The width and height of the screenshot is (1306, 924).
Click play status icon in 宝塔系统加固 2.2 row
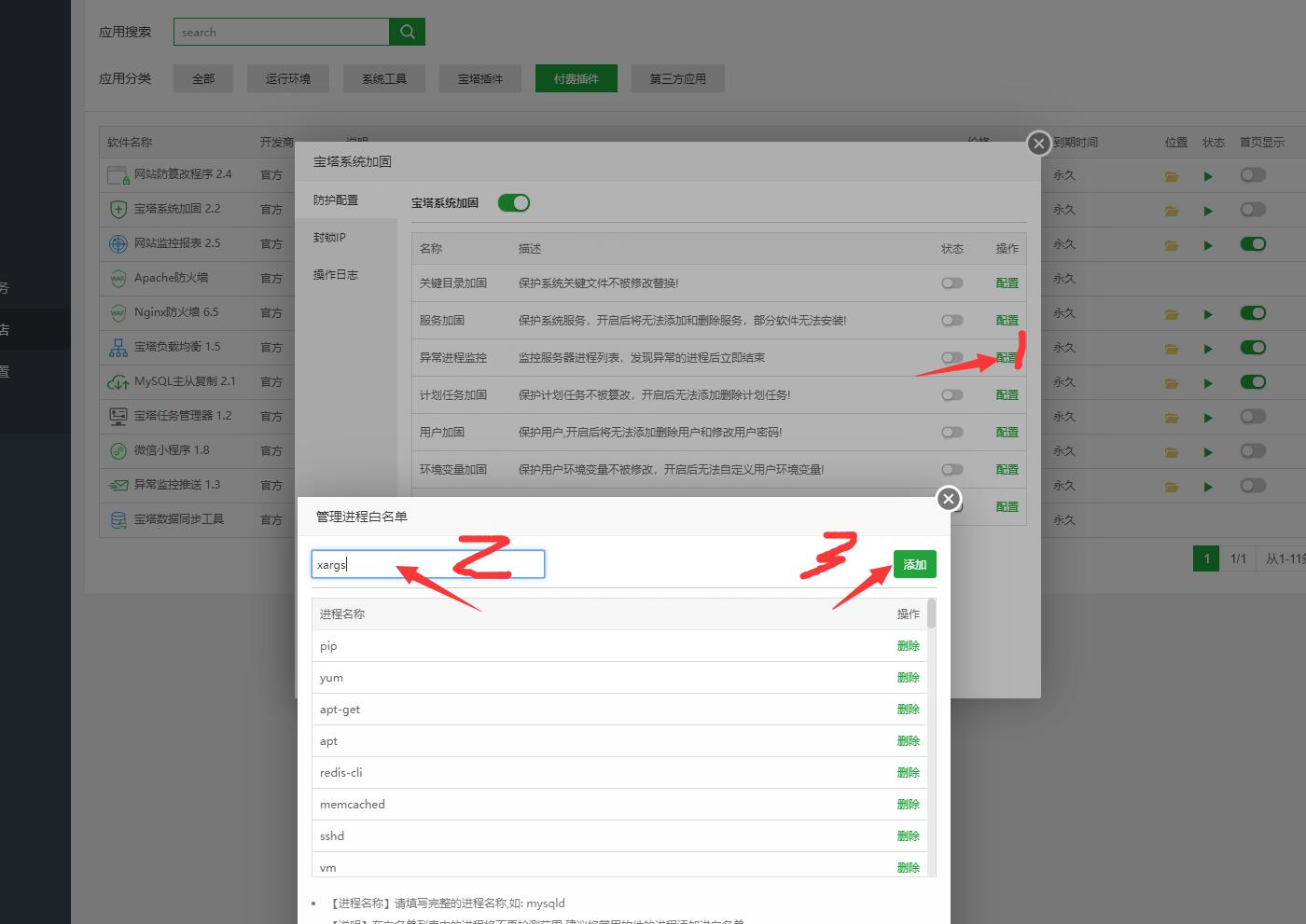(x=1208, y=211)
